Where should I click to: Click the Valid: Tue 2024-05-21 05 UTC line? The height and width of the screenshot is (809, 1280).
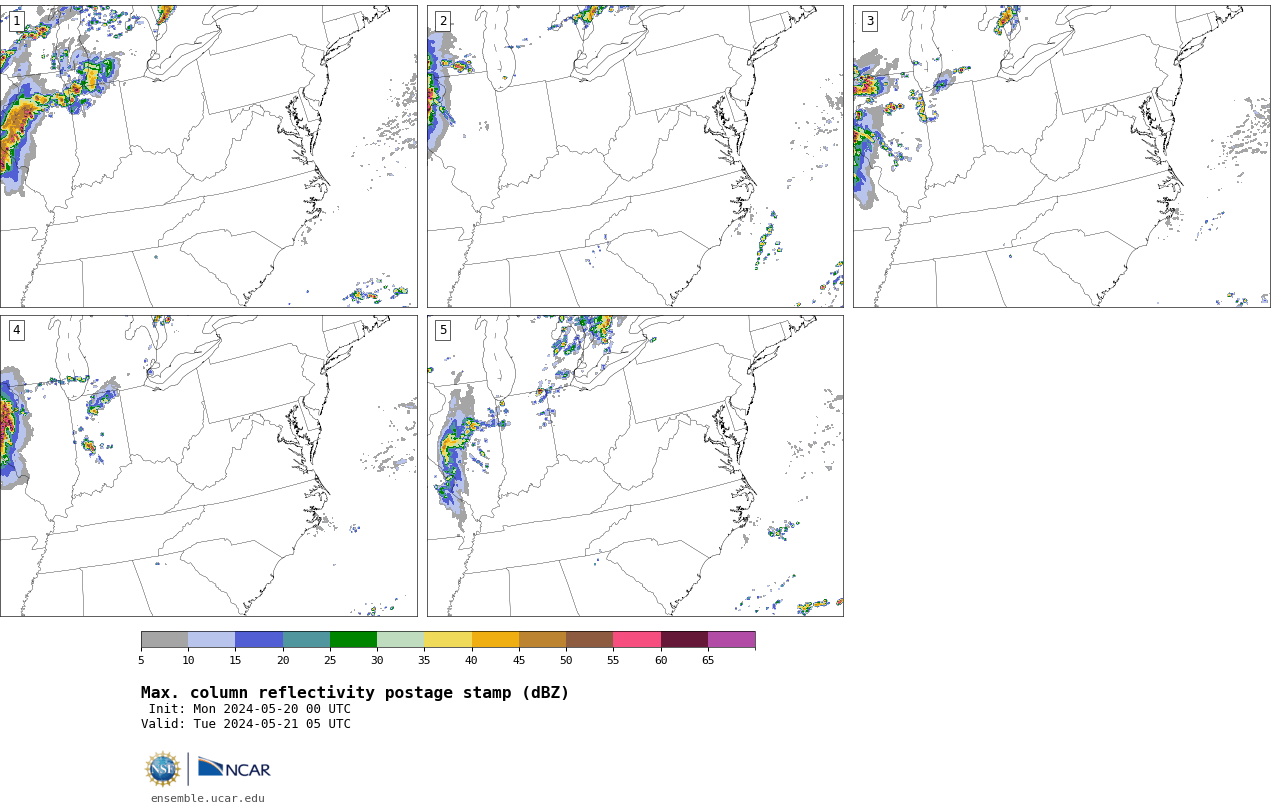coord(246,724)
